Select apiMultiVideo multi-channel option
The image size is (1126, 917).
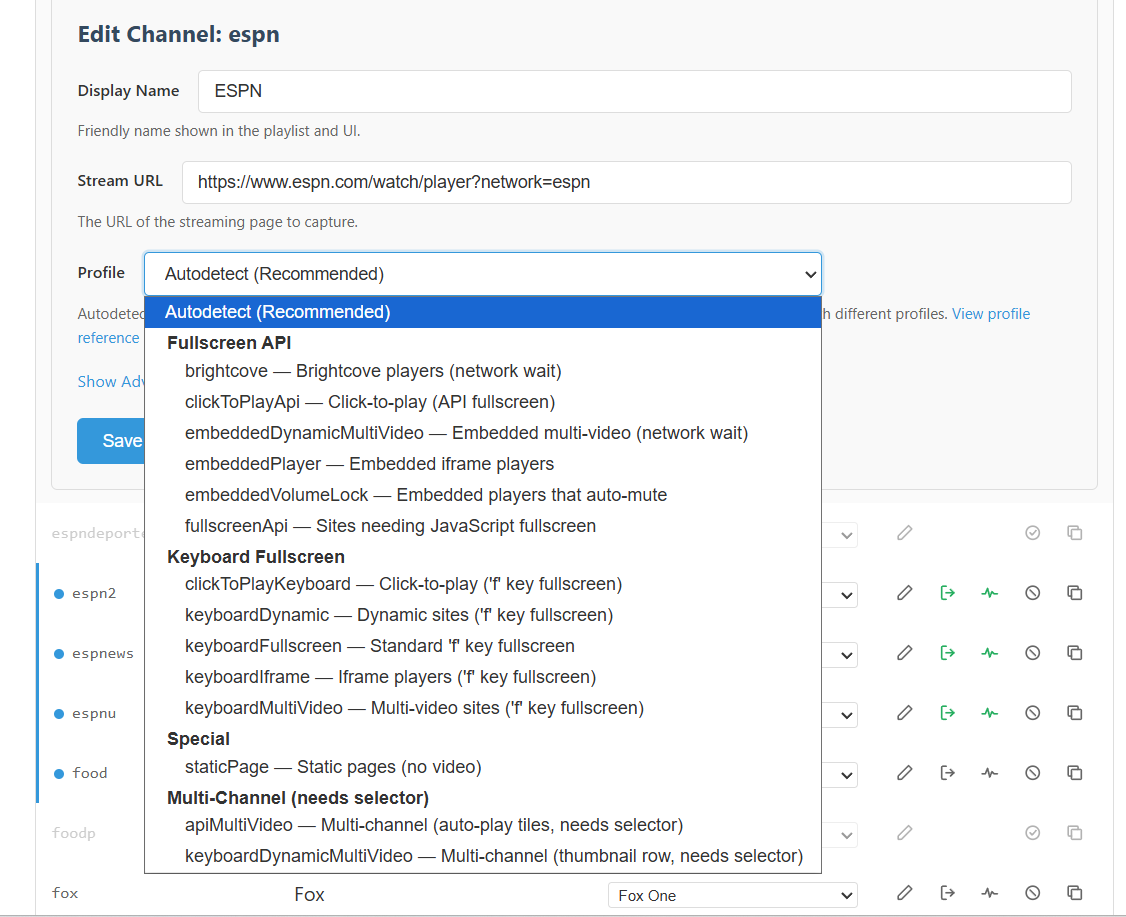483,825
